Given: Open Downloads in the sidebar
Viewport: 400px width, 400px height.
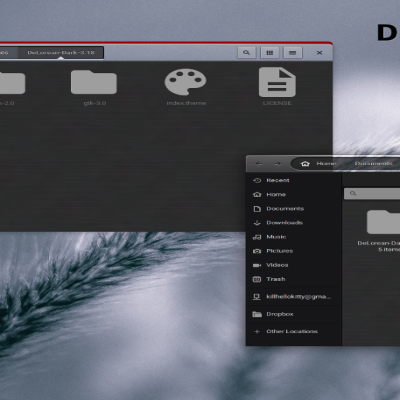Looking at the screenshot, I should (294, 223).
